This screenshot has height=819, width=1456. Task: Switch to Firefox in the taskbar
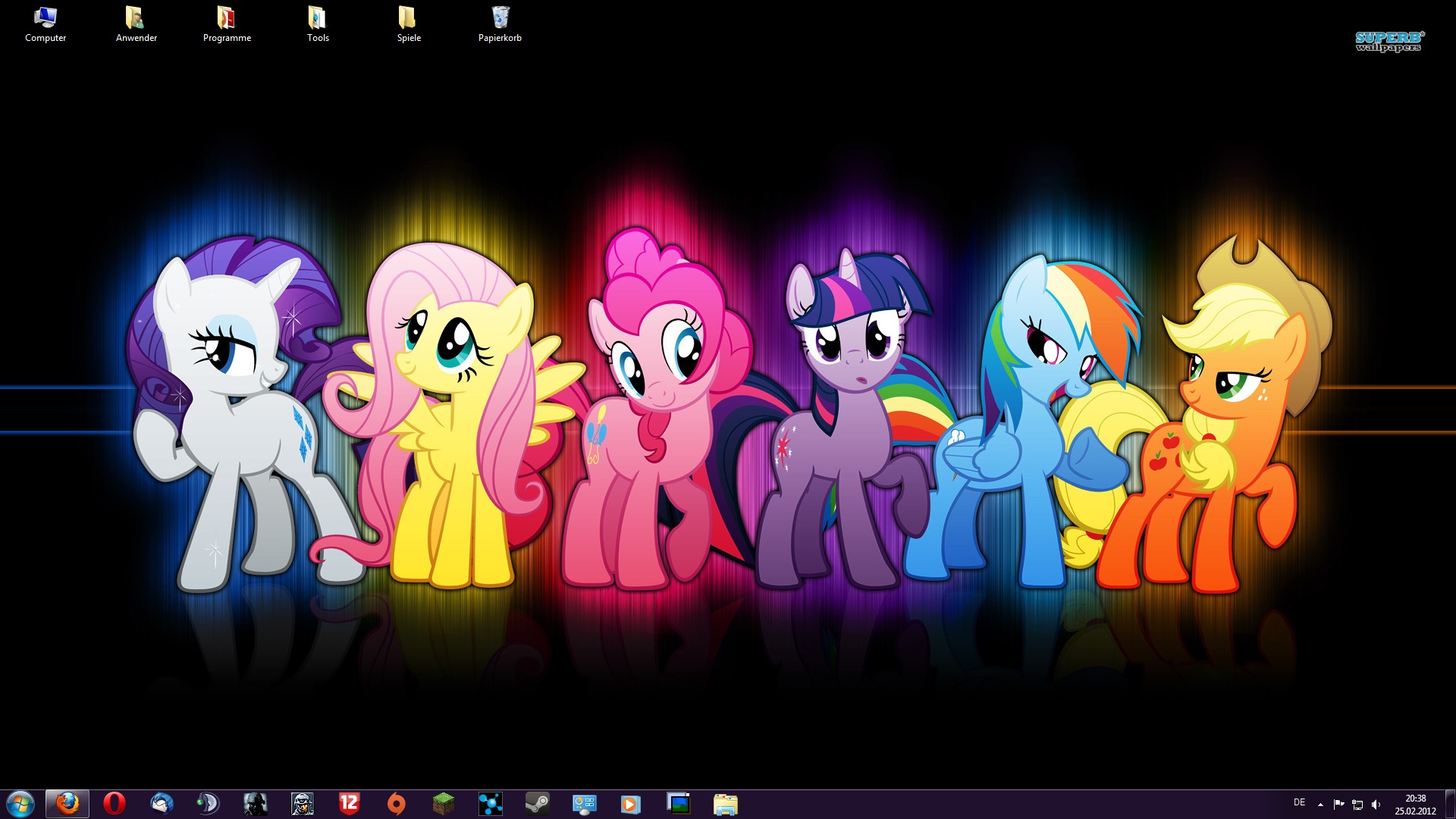[x=67, y=804]
